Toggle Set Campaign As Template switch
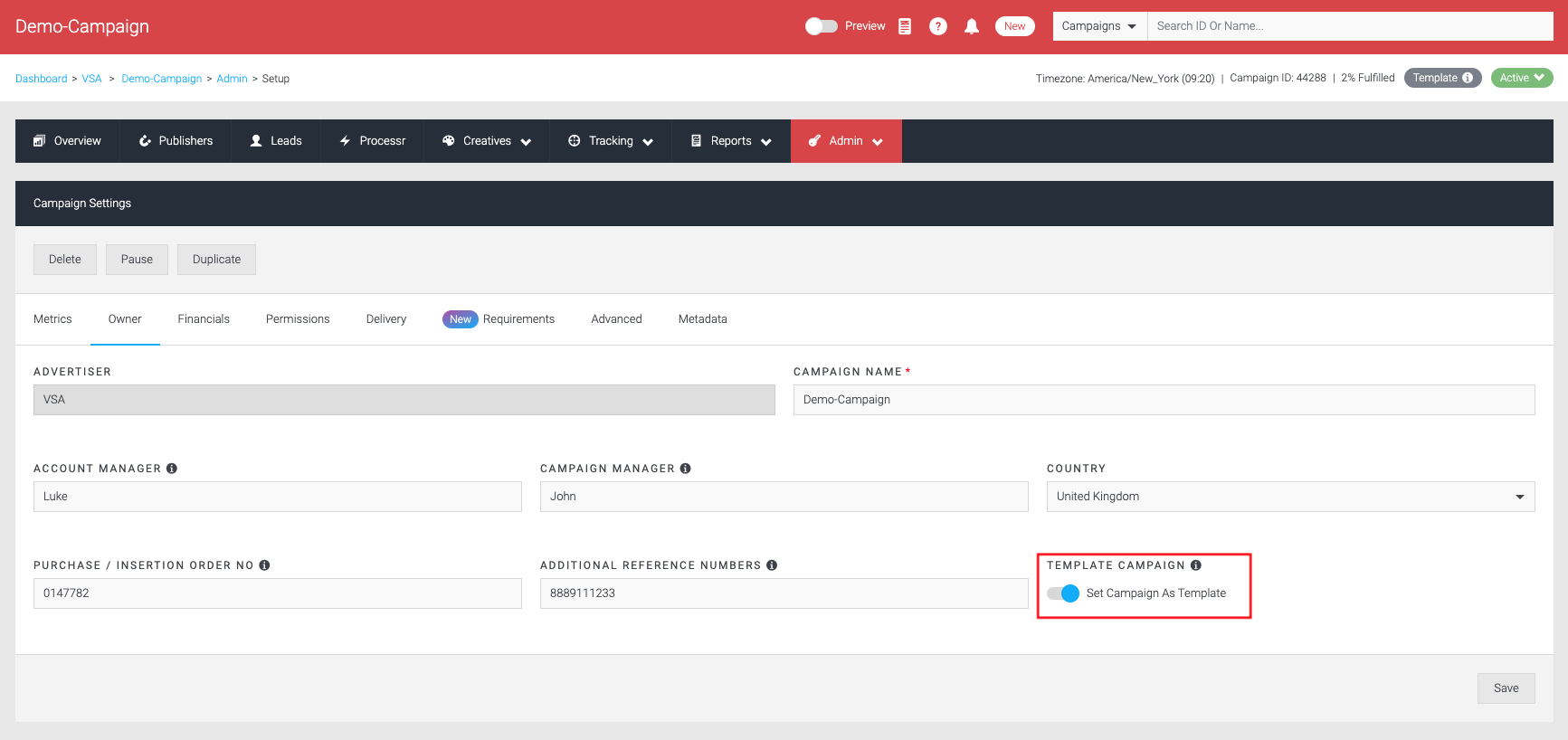This screenshot has height=740, width=1568. tap(1063, 593)
